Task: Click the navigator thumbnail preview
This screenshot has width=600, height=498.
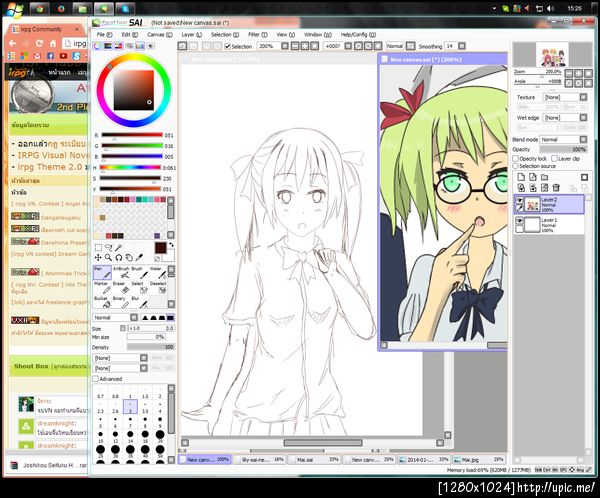Action: coord(551,55)
